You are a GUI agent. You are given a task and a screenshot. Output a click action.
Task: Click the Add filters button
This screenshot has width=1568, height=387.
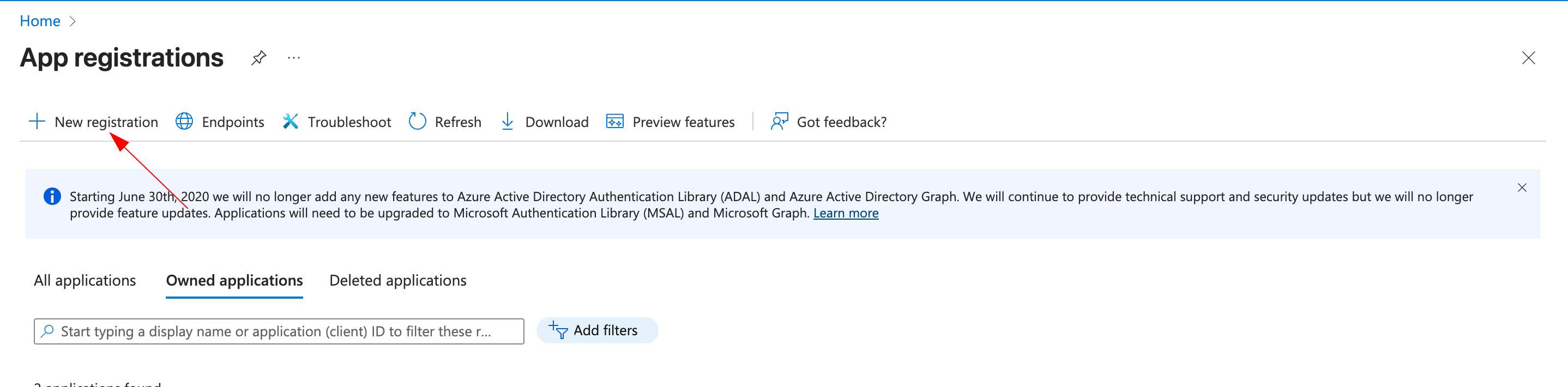[596, 330]
